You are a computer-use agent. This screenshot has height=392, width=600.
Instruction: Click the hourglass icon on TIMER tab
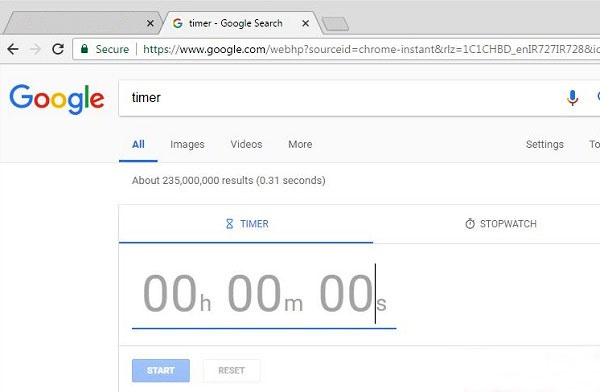pyautogui.click(x=229, y=224)
